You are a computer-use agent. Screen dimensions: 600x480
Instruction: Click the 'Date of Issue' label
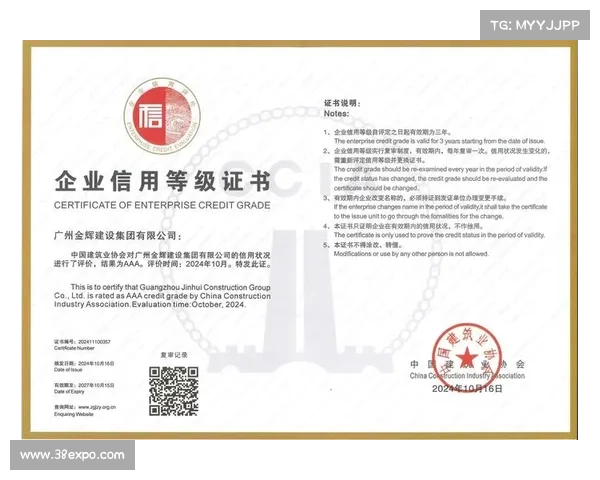68,370
